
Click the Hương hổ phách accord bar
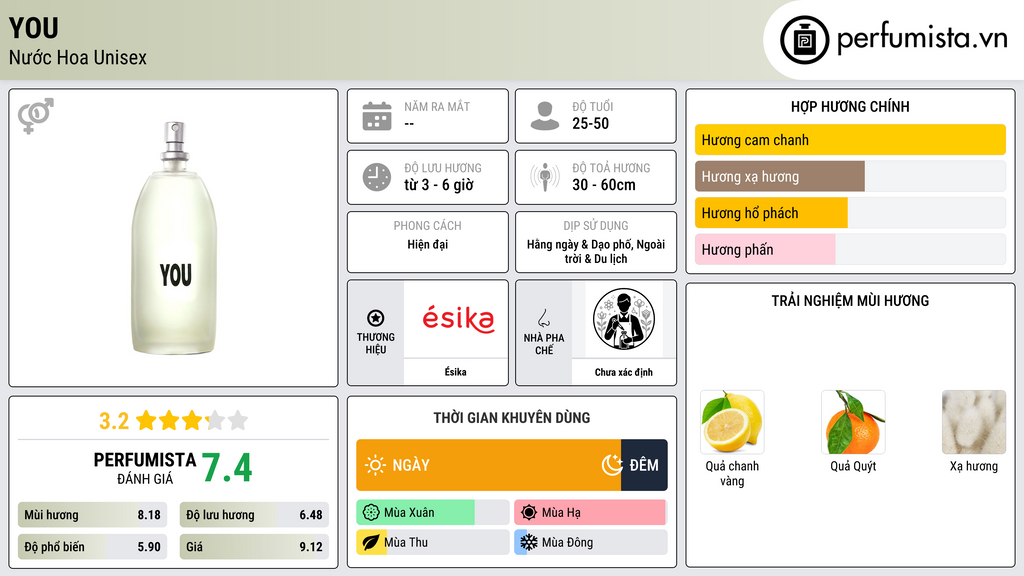point(850,213)
